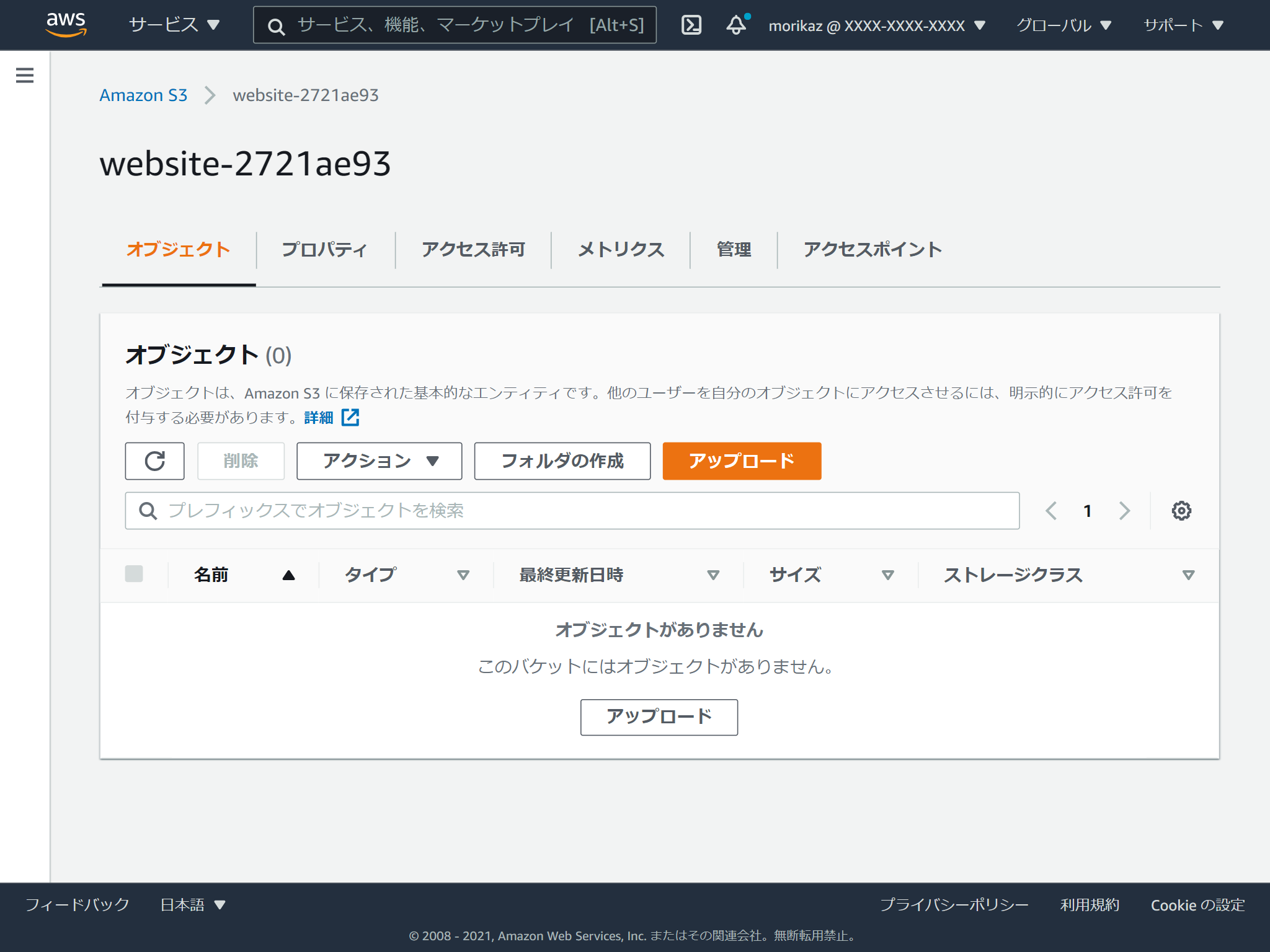Toggle the タイプ column filter arrow
Screen dimensions: 1270x952
463,575
